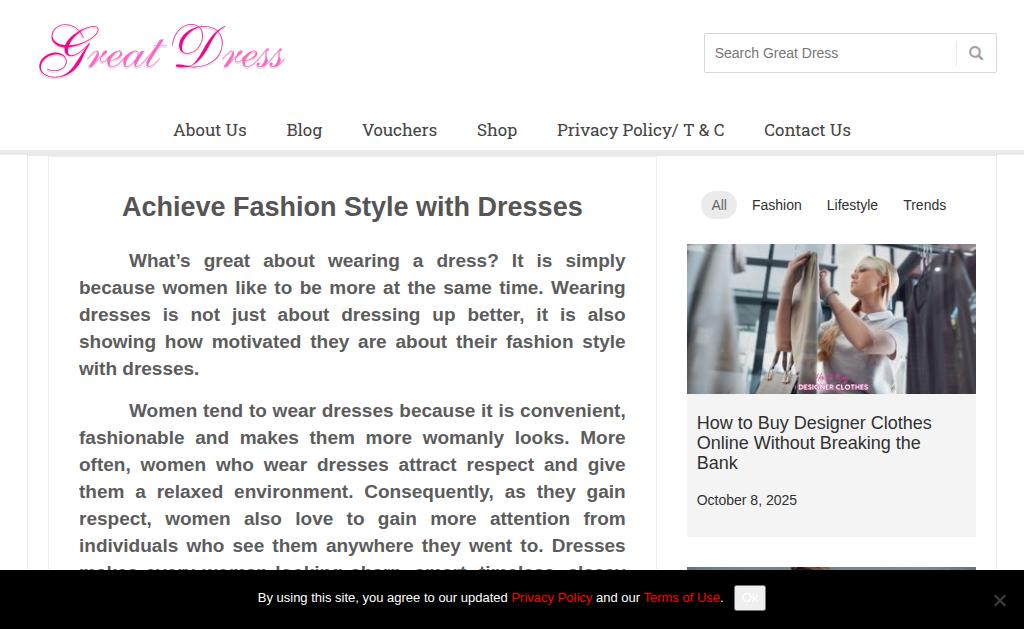Open the Terms of Use link
The height and width of the screenshot is (629, 1024).
pos(682,598)
